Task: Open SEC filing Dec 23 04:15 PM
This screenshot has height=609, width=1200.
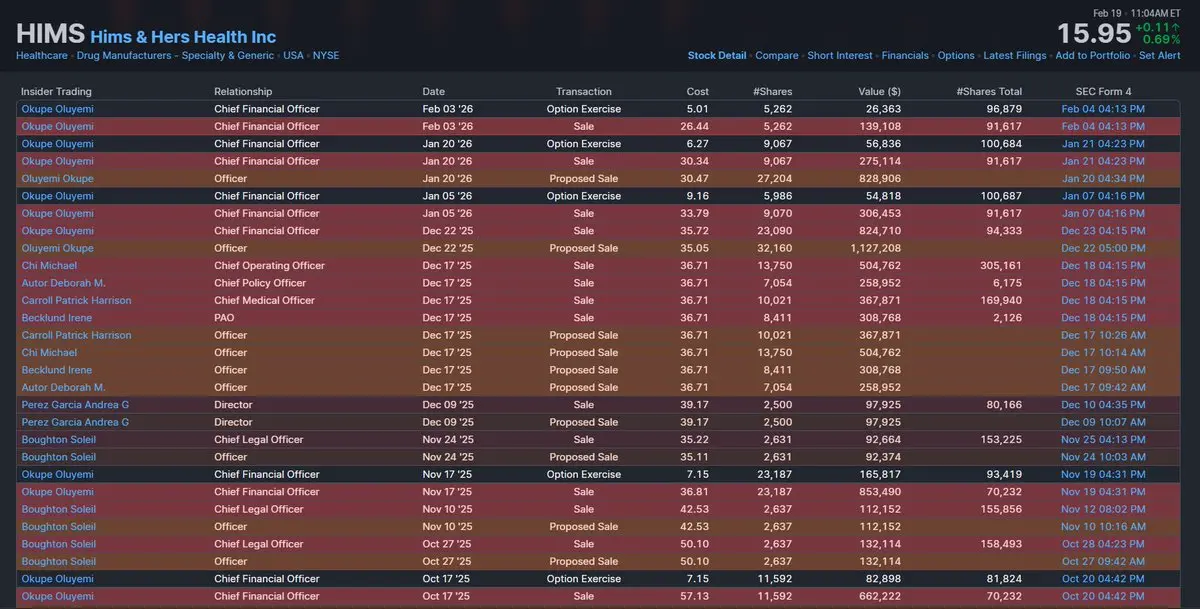Action: [1104, 231]
